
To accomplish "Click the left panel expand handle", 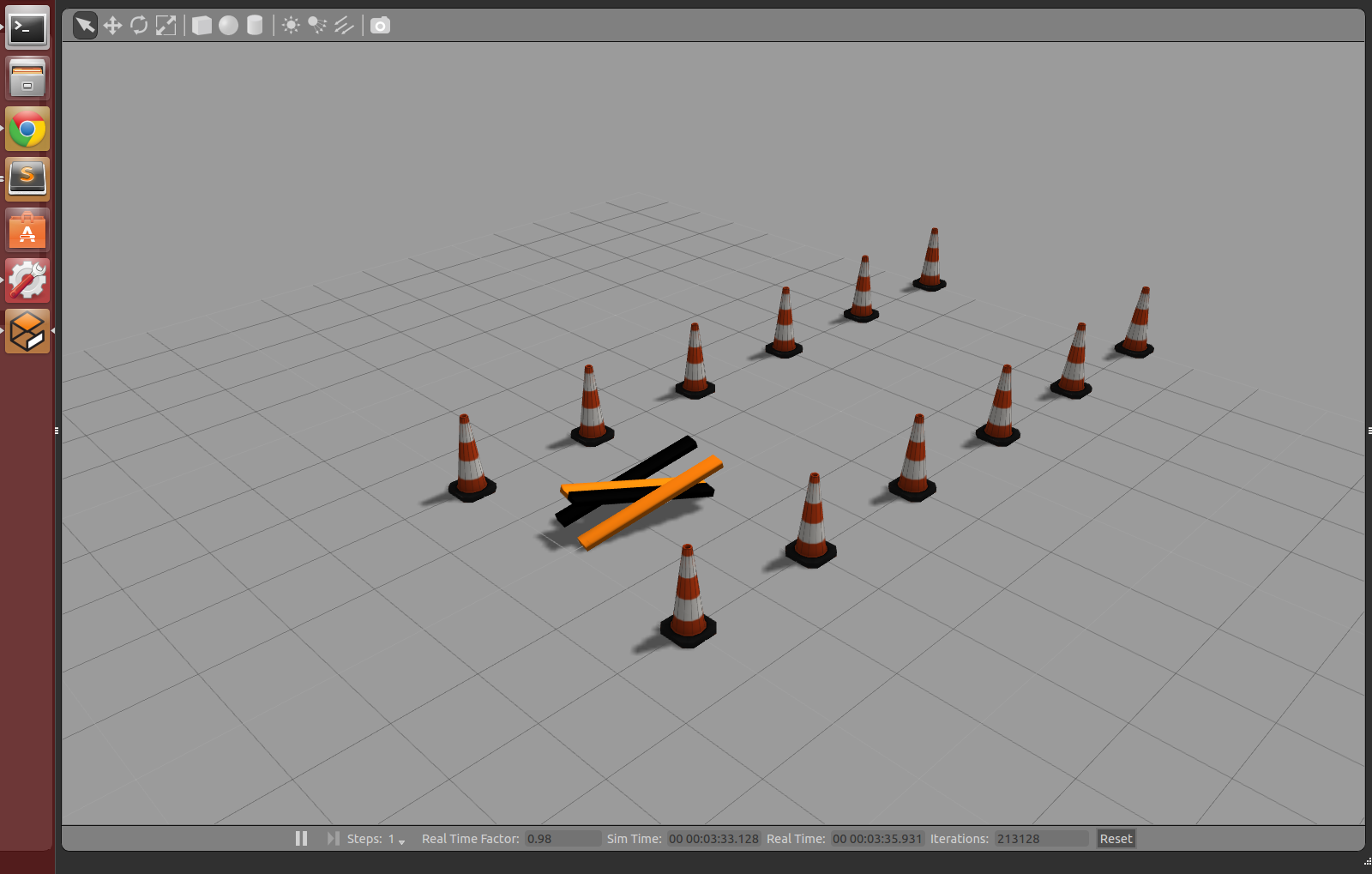I will (x=57, y=431).
